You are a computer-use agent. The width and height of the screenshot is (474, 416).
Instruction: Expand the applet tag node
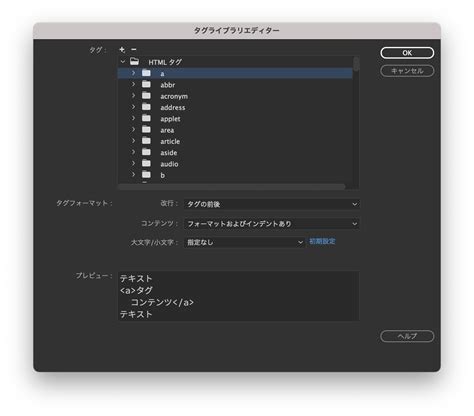(133, 118)
